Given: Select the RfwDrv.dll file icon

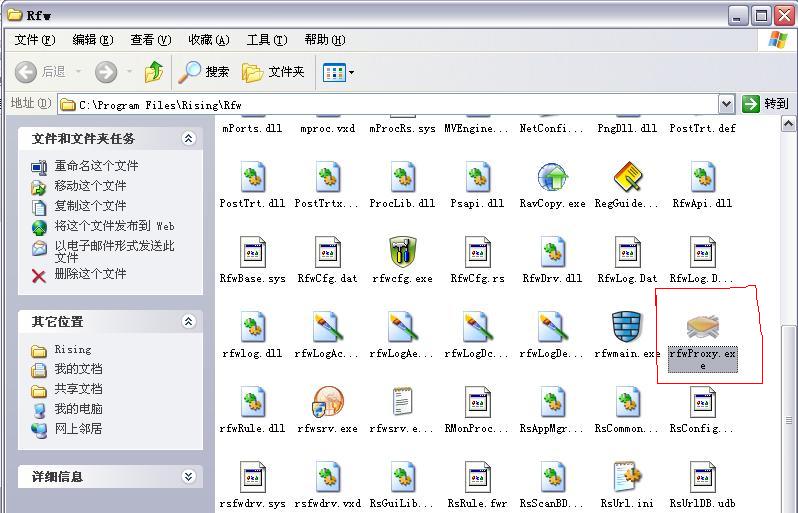Looking at the screenshot, I should click(x=553, y=252).
